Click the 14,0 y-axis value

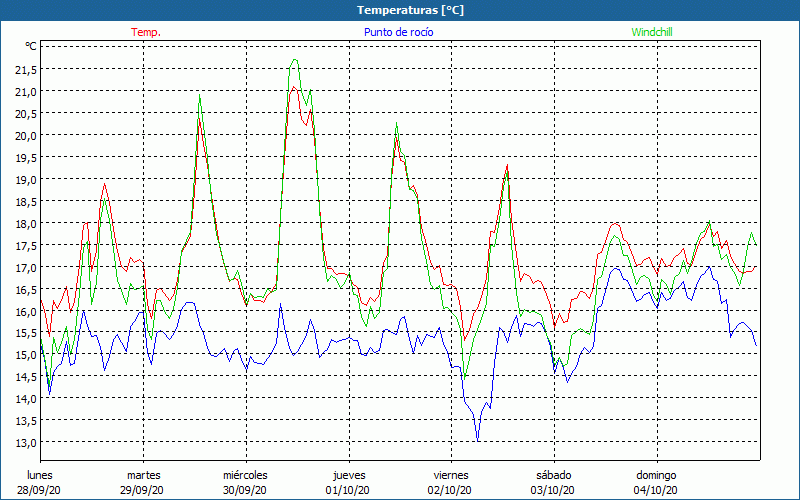tap(26, 399)
